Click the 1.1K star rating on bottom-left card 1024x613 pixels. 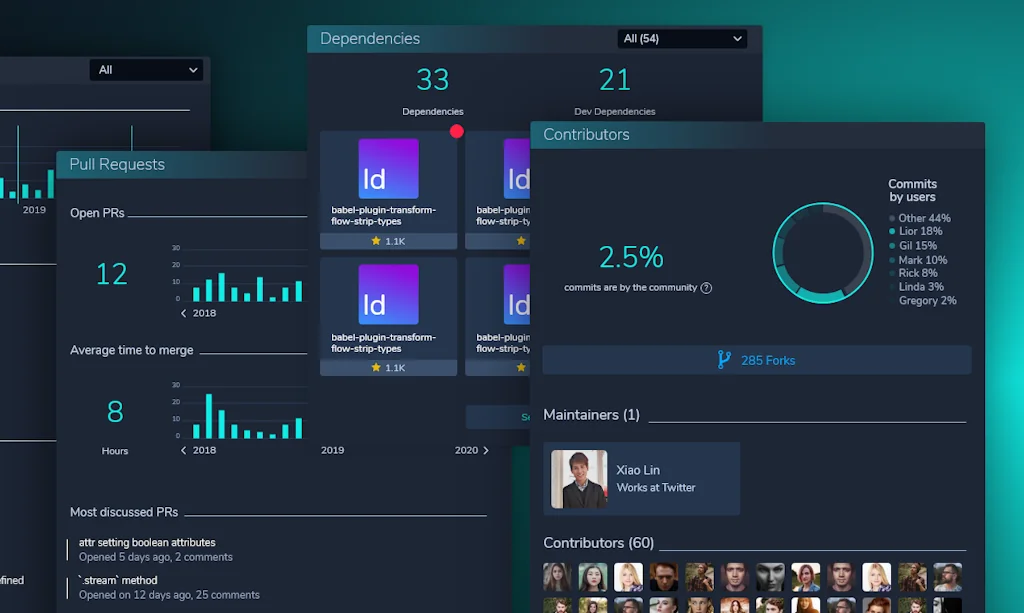(388, 367)
